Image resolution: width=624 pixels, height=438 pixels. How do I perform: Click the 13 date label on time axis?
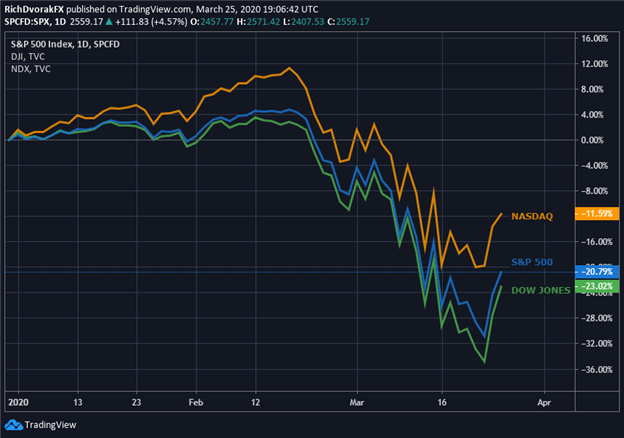[78, 403]
